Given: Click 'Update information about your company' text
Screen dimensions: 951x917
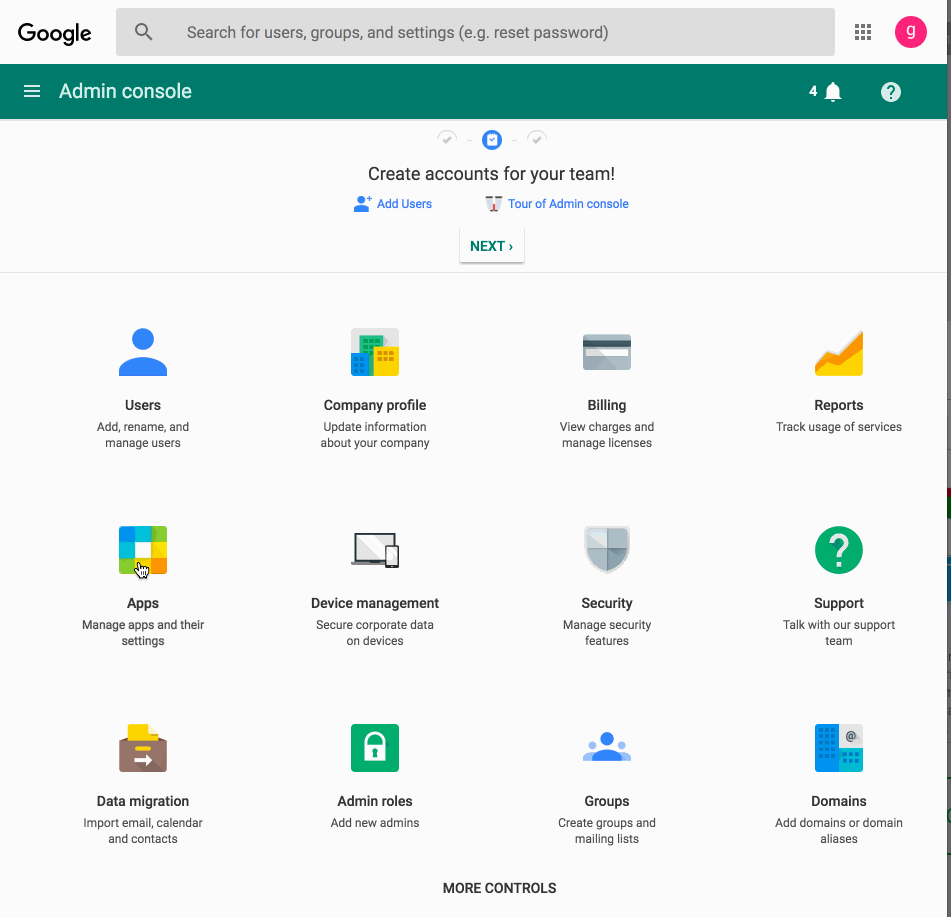Looking at the screenshot, I should tap(375, 435).
